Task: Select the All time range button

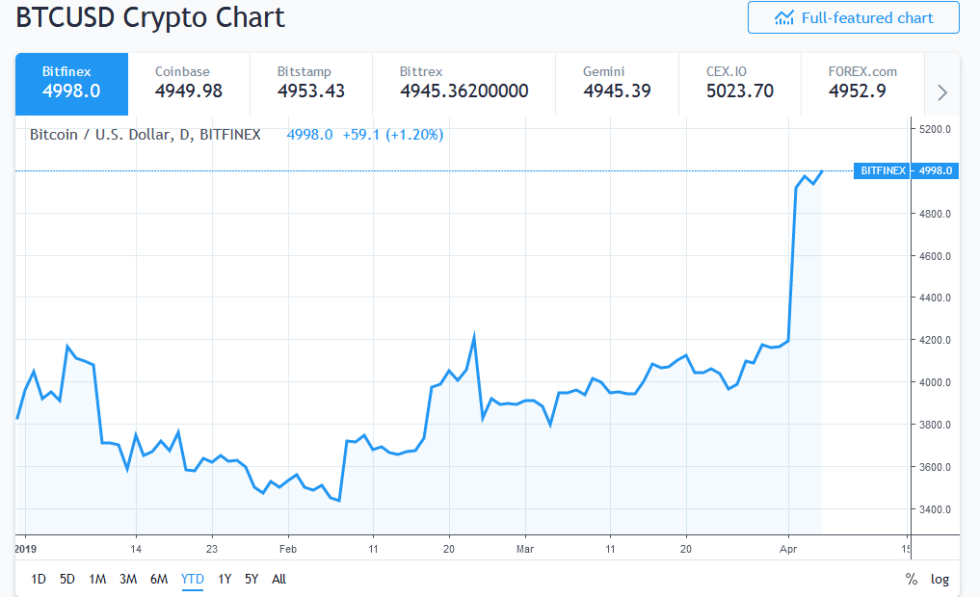Action: pyautogui.click(x=278, y=579)
